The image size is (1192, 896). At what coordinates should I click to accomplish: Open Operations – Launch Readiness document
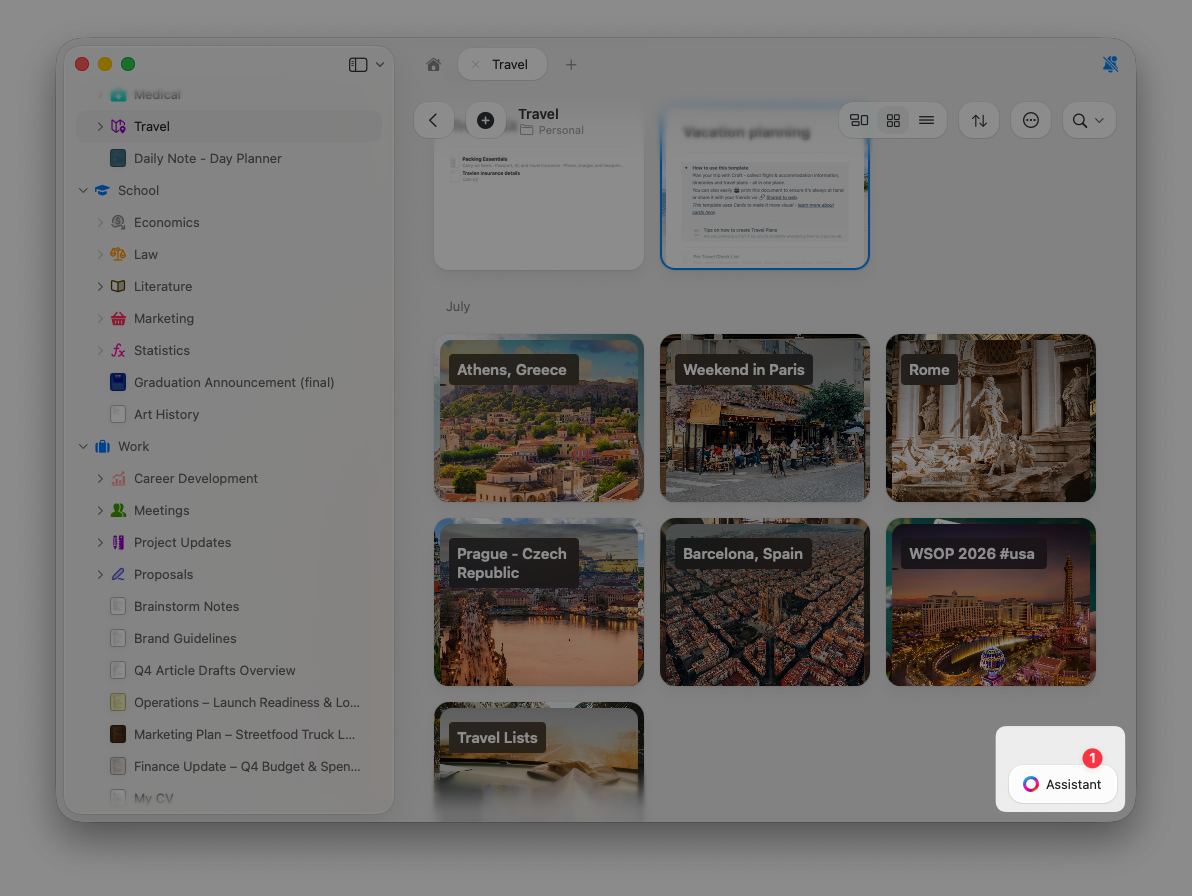[229, 702]
